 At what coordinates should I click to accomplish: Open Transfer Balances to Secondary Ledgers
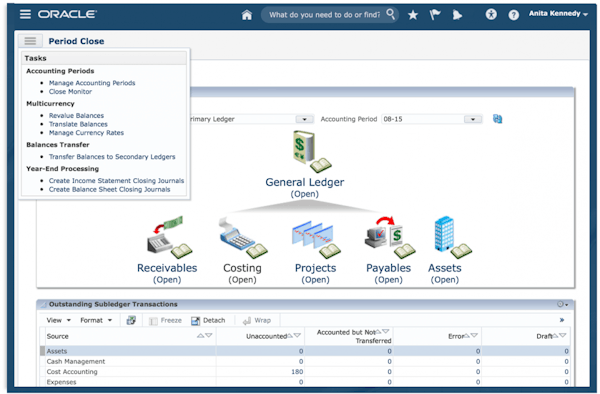[112, 157]
